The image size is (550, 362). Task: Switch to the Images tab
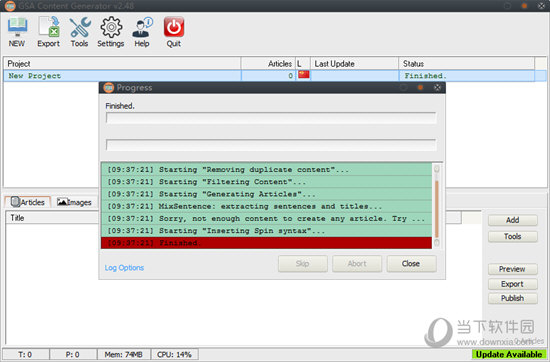(74, 202)
